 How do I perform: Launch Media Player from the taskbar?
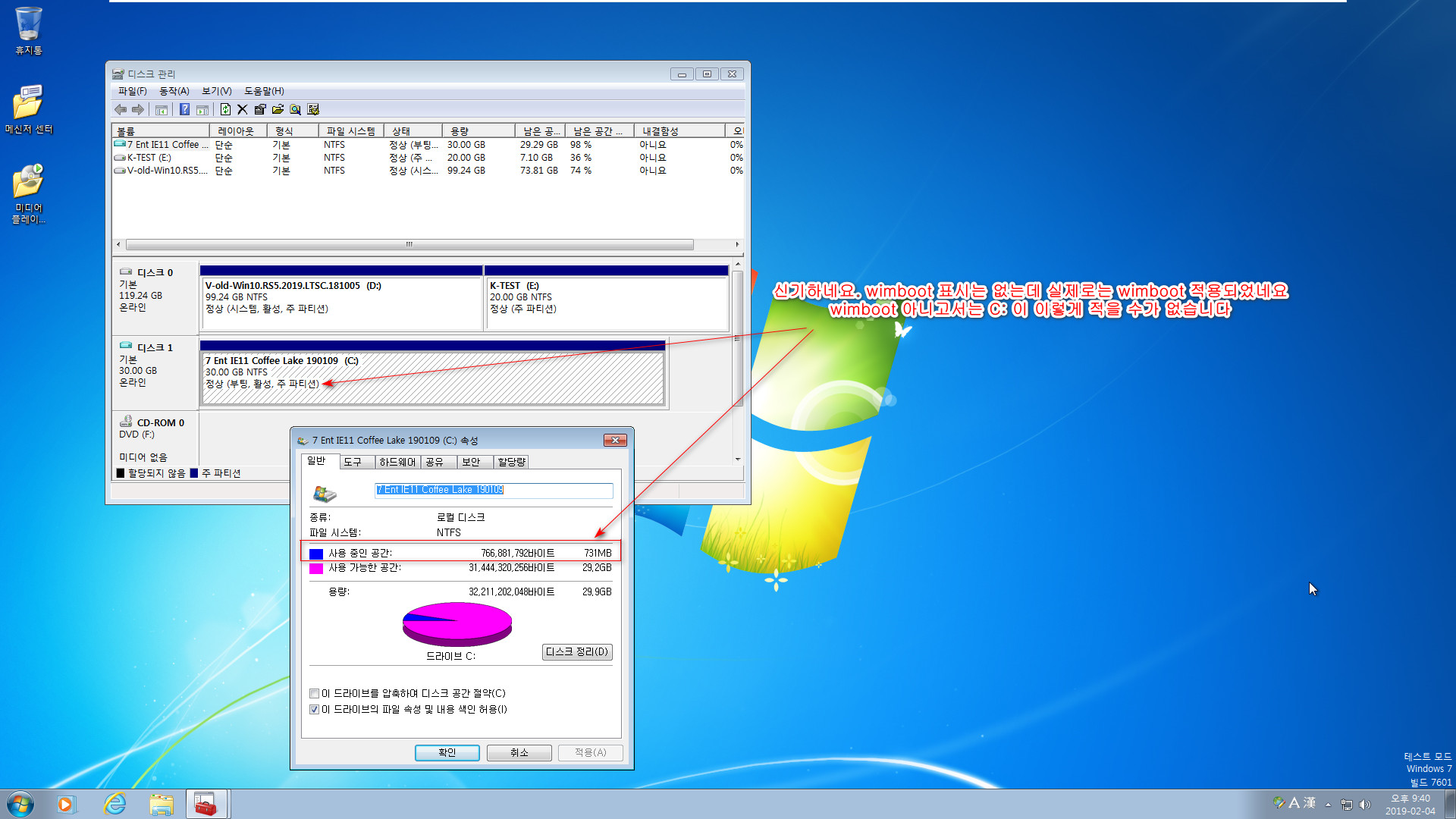tap(67, 804)
